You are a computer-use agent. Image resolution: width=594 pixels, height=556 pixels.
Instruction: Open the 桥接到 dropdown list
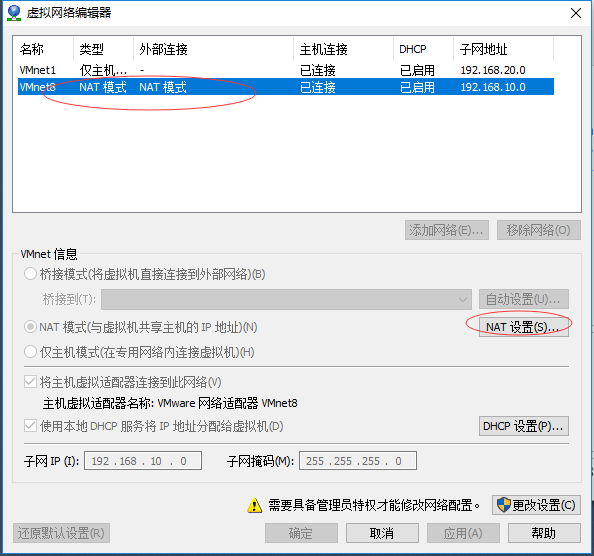tap(286, 300)
